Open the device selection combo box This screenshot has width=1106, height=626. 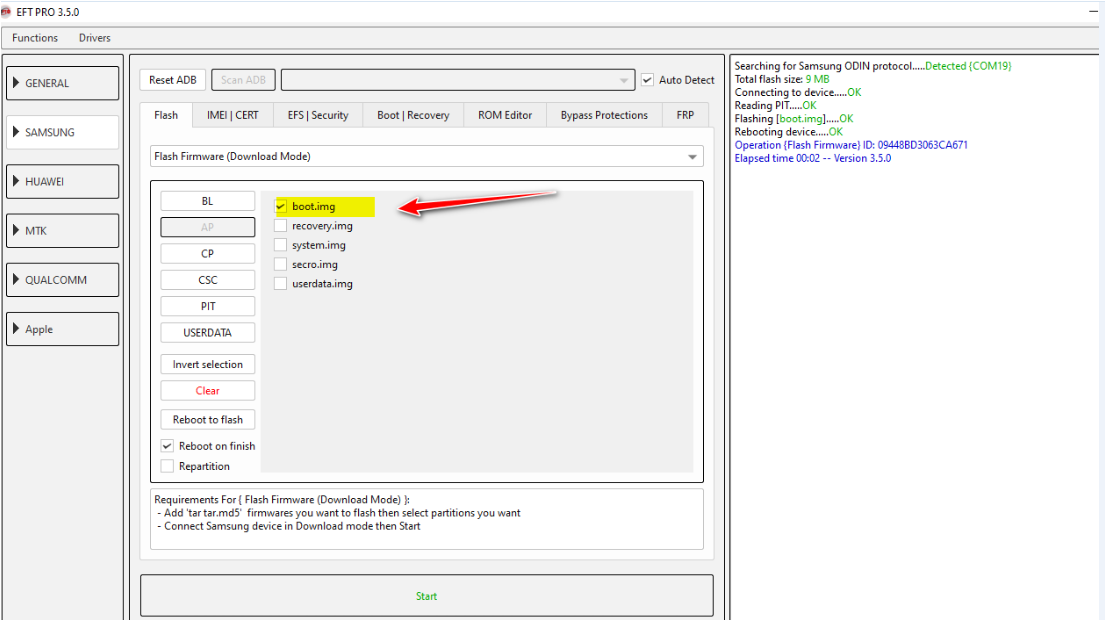pyautogui.click(x=458, y=80)
